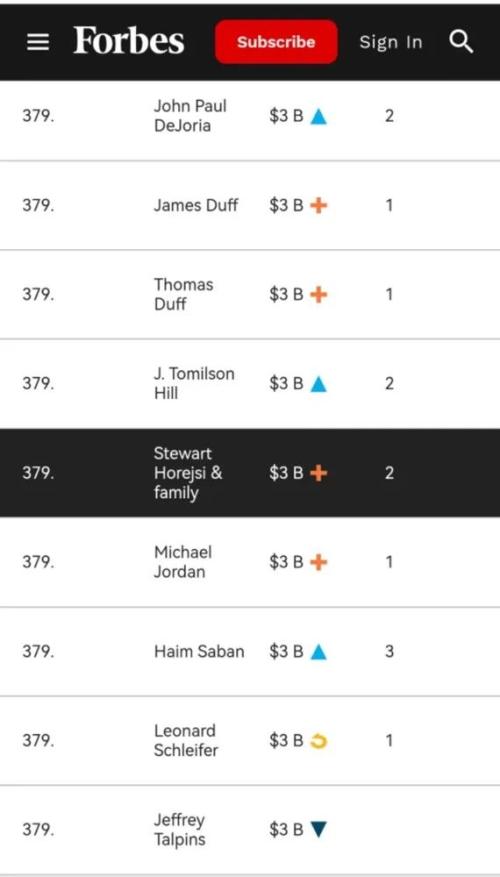The width and height of the screenshot is (500, 877).
Task: Click the blue up arrow for J. Tomilson Hill
Action: 318,384
